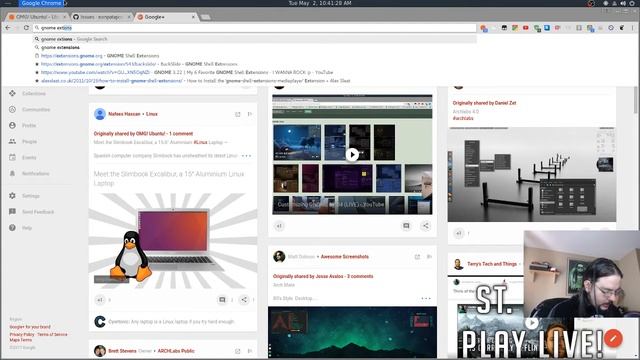Expand the '80s Style Desktop' post with ellipsis

click(x=426, y=298)
